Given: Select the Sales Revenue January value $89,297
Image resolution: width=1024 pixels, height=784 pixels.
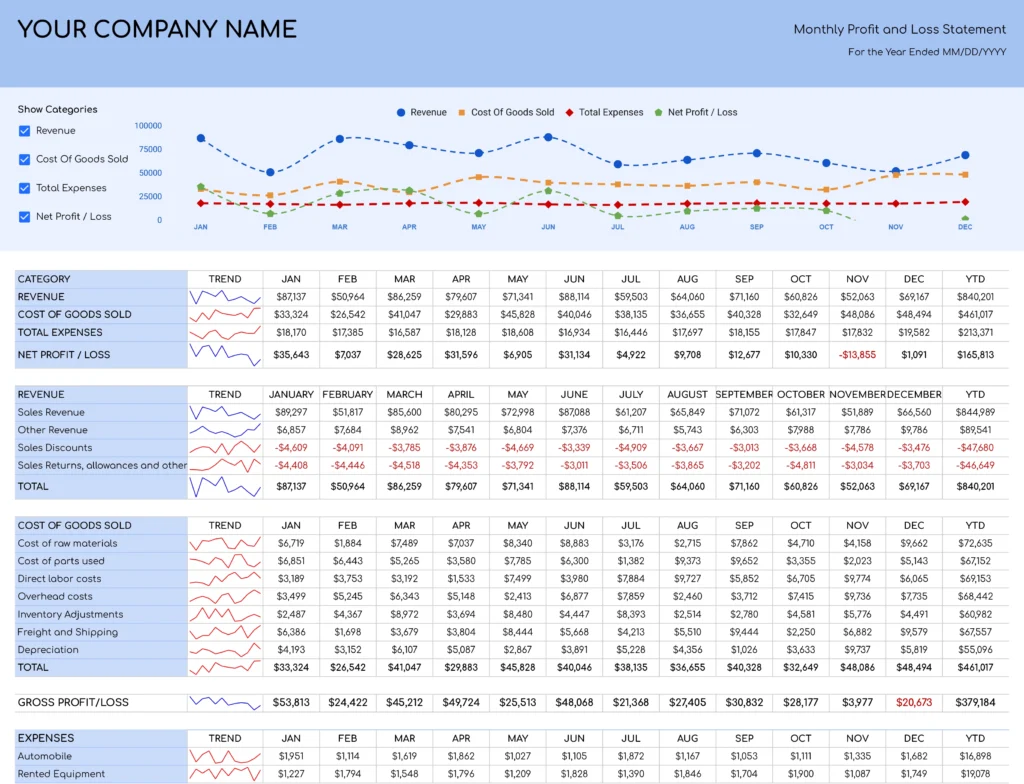Looking at the screenshot, I should 291,412.
